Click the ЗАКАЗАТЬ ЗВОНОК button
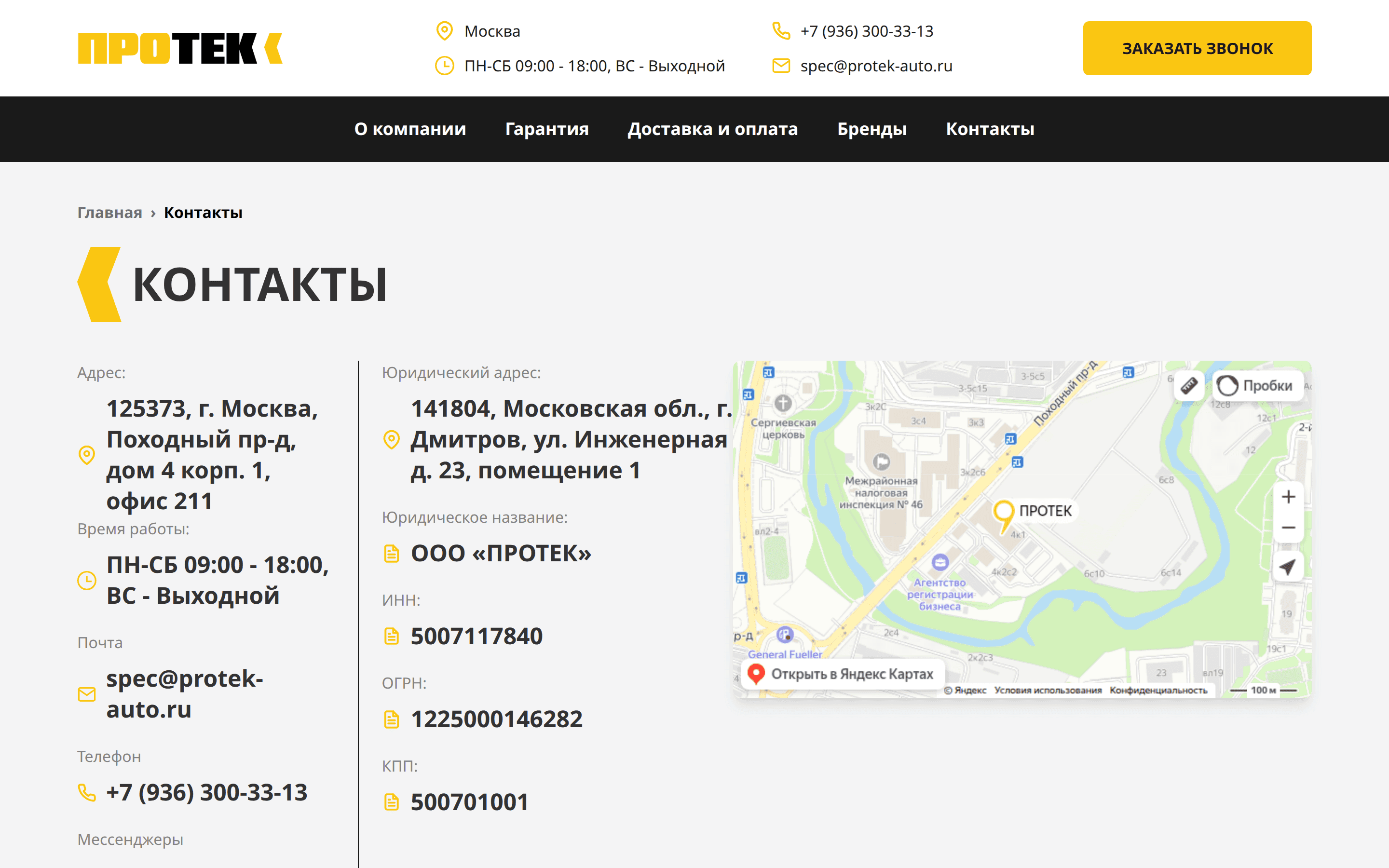This screenshot has height=868, width=1389. tap(1198, 48)
